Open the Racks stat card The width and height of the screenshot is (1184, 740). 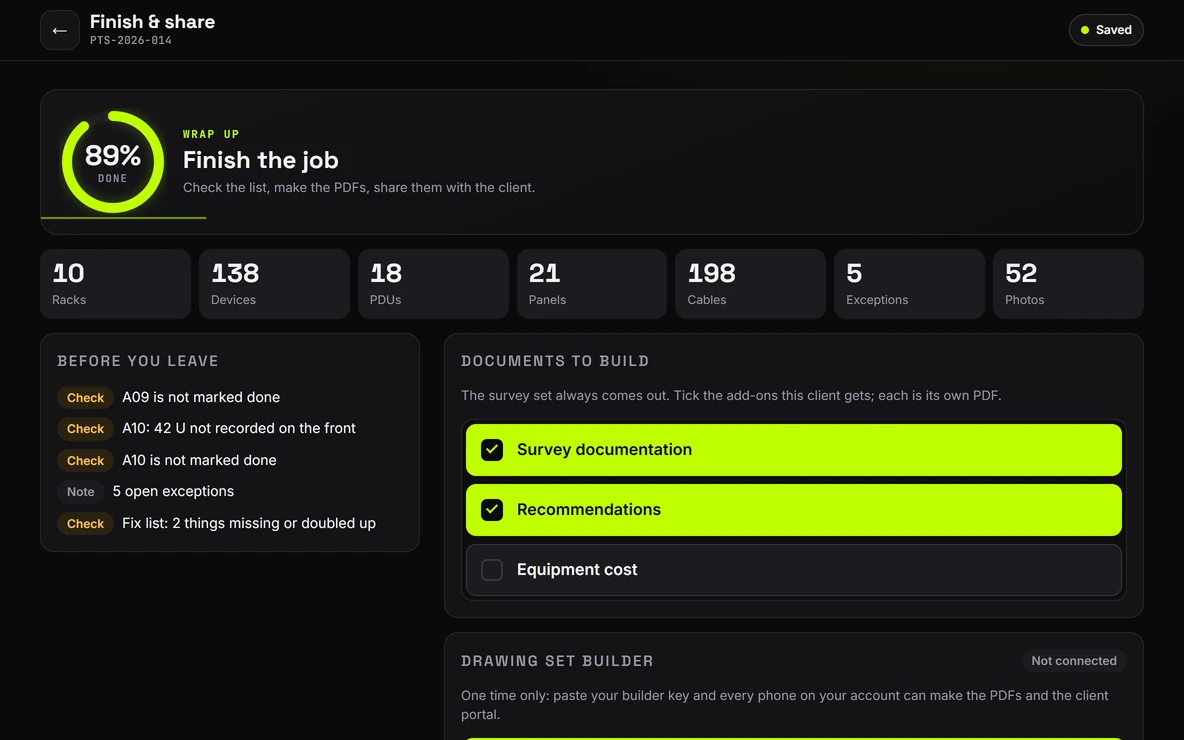[116, 284]
